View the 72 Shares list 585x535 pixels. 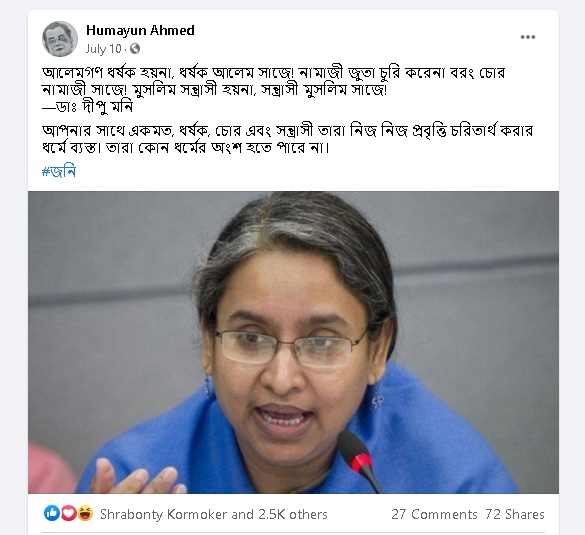pos(515,514)
